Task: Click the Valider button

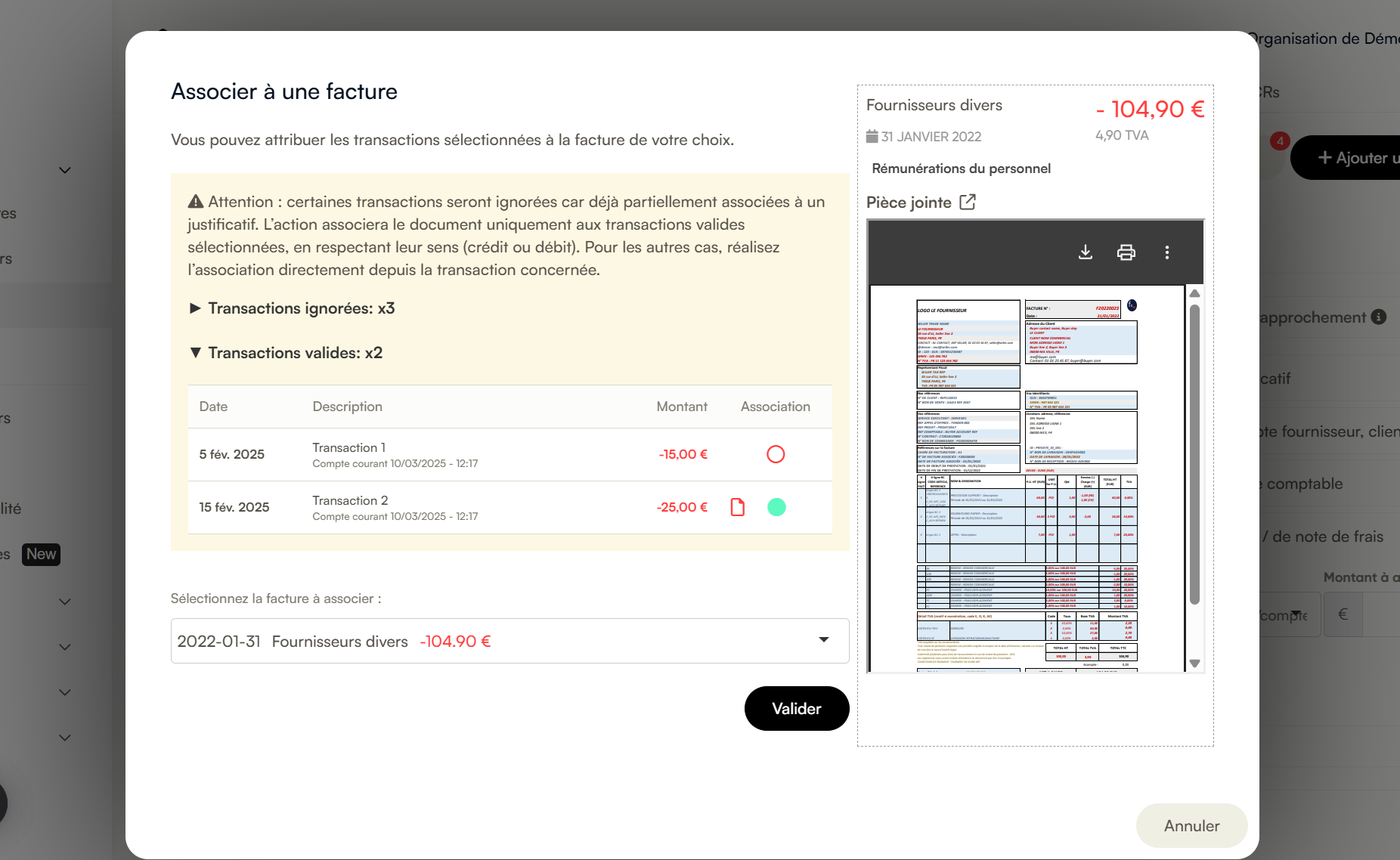Action: click(x=797, y=708)
